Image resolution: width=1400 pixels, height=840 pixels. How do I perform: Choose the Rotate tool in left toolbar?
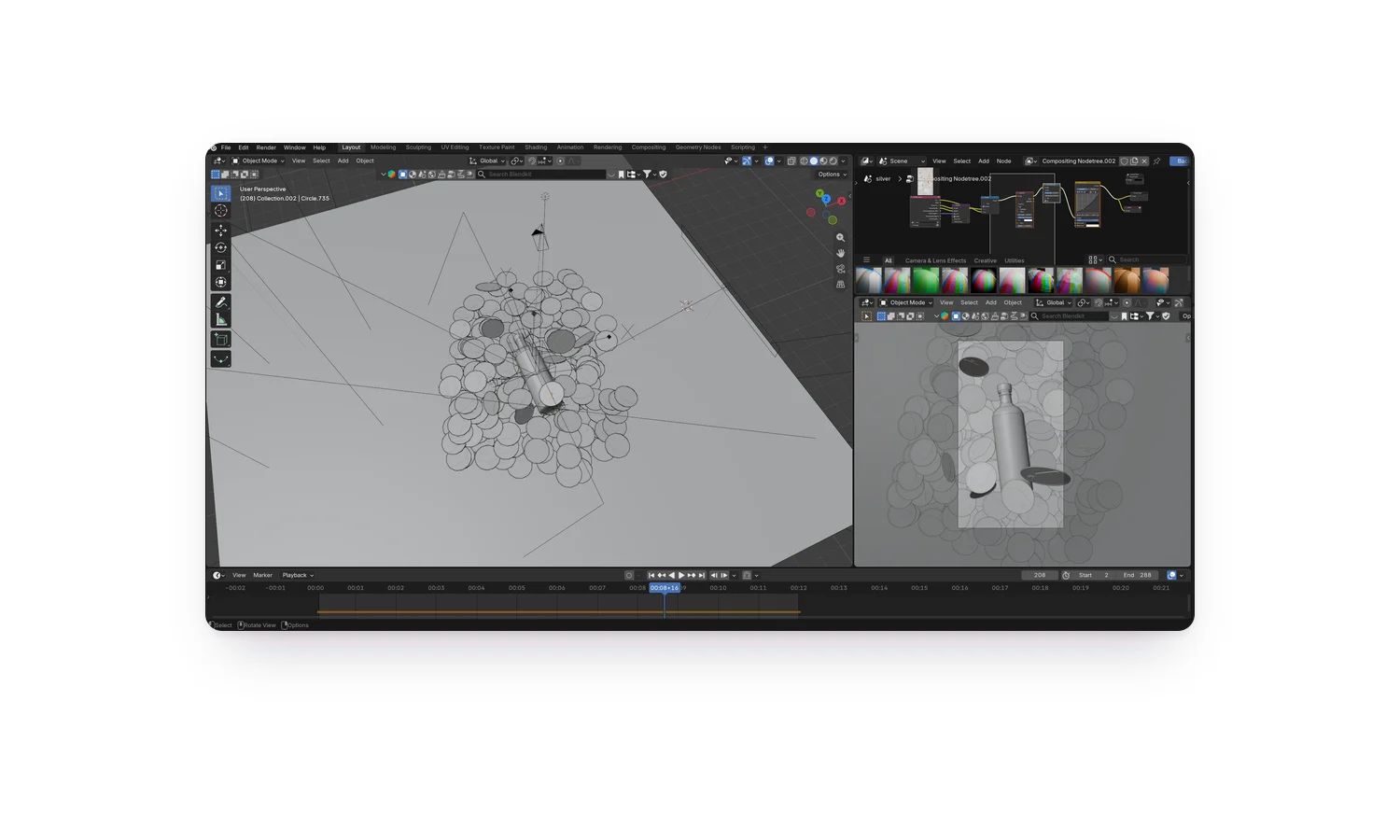click(x=220, y=247)
